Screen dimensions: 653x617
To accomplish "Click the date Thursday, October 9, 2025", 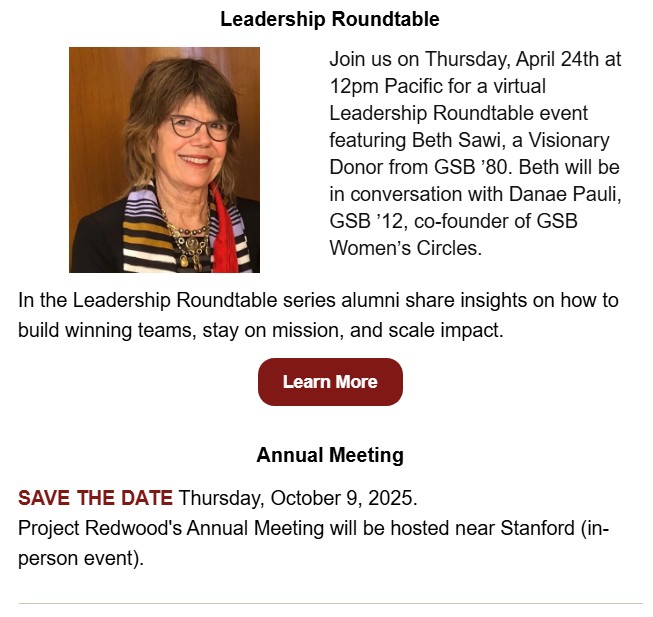I will 298,498.
